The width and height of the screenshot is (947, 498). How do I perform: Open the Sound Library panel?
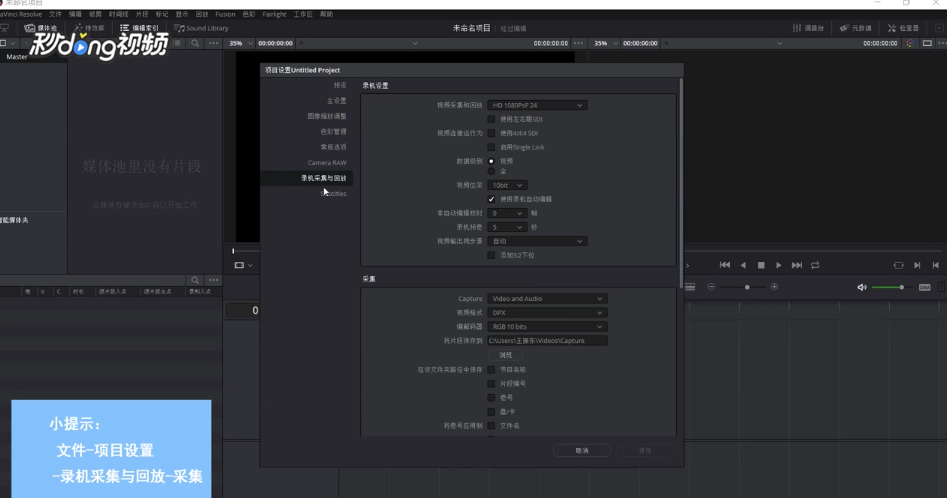[201, 28]
